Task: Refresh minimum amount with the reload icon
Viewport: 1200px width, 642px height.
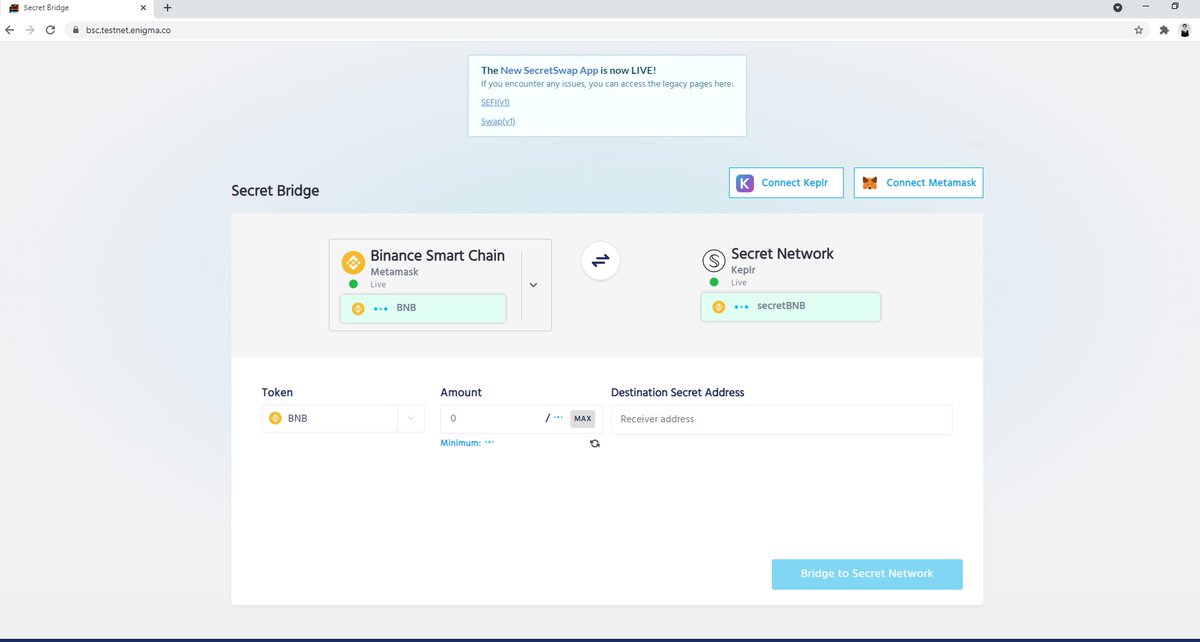Action: click(595, 443)
